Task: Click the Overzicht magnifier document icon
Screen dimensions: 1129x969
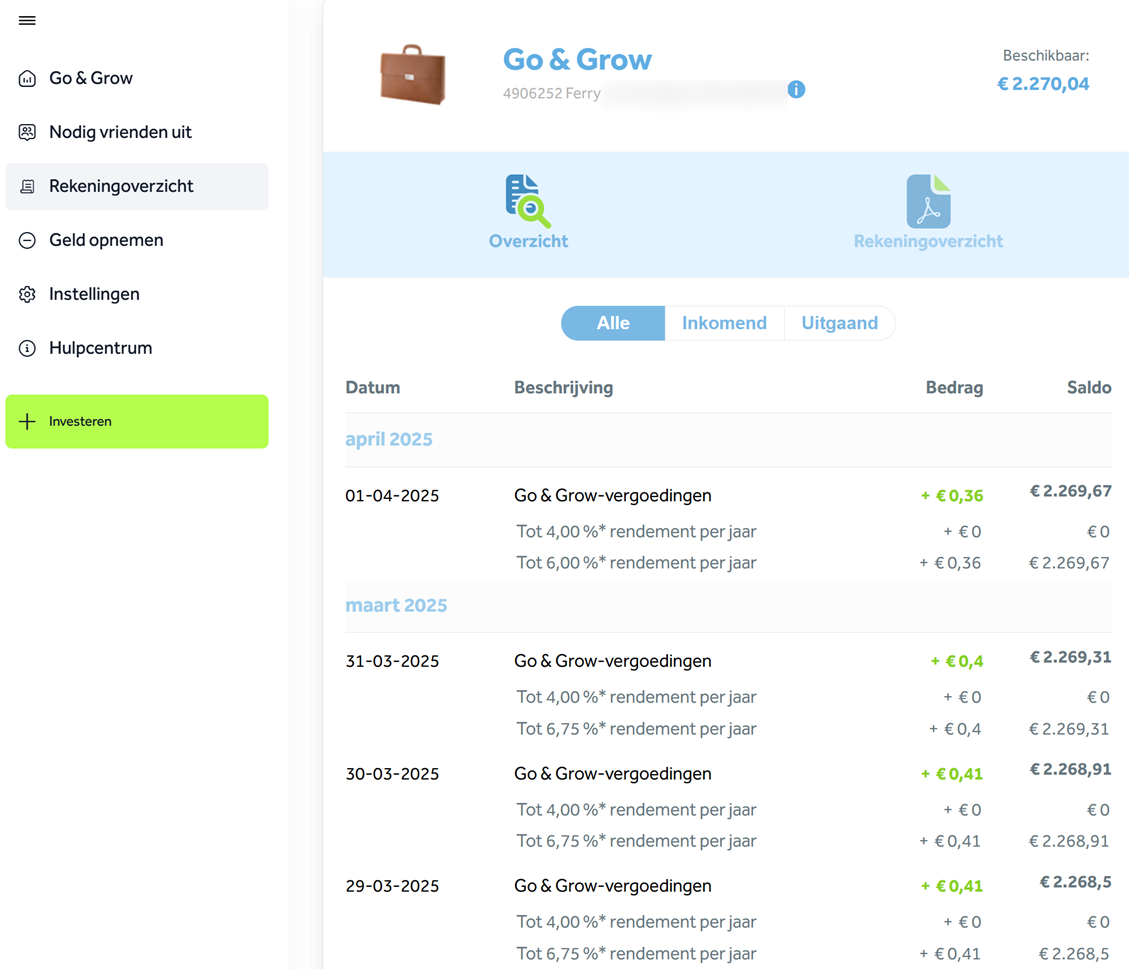Action: [528, 201]
